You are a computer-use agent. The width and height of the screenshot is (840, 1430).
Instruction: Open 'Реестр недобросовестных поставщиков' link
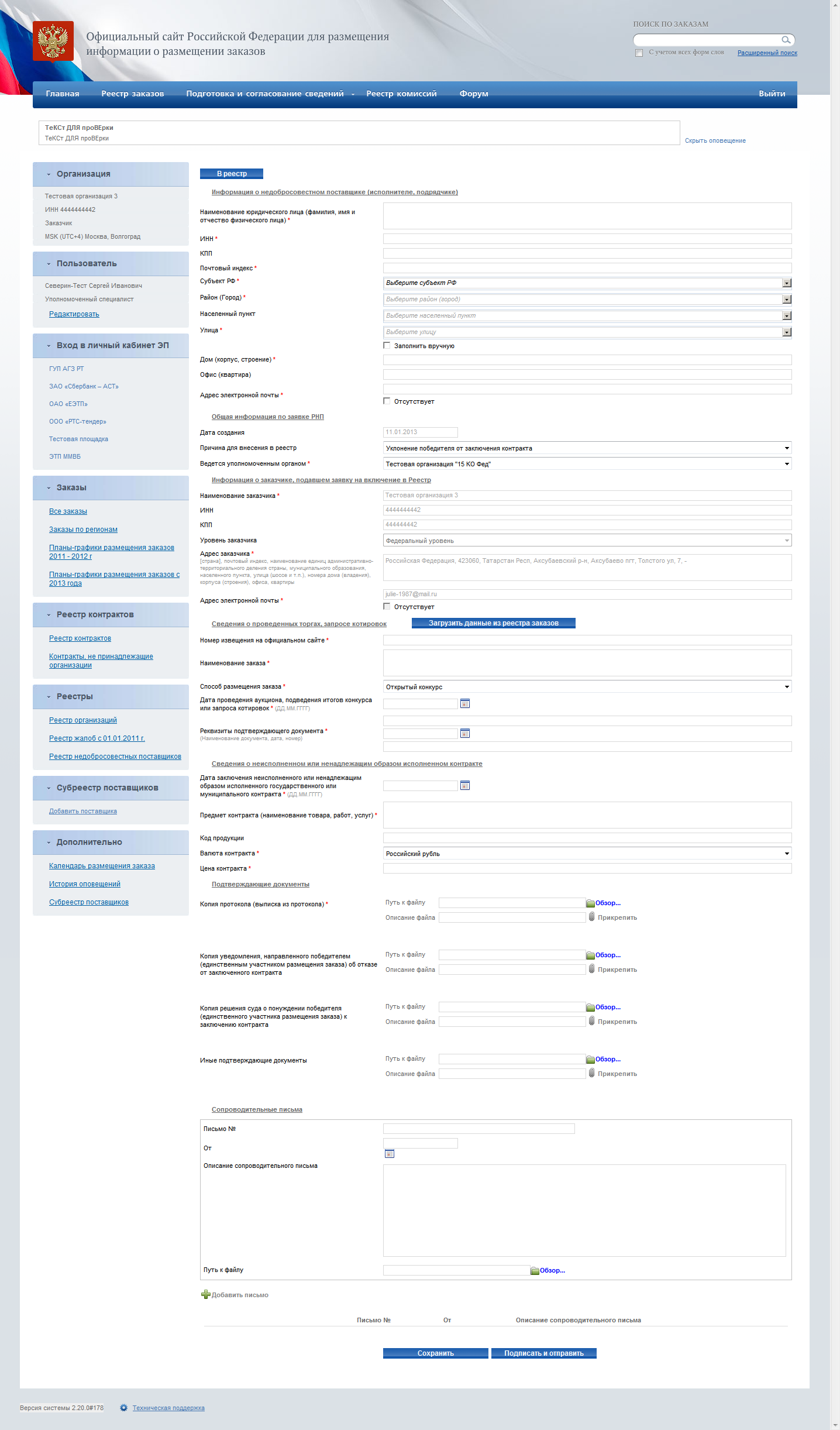tap(115, 757)
